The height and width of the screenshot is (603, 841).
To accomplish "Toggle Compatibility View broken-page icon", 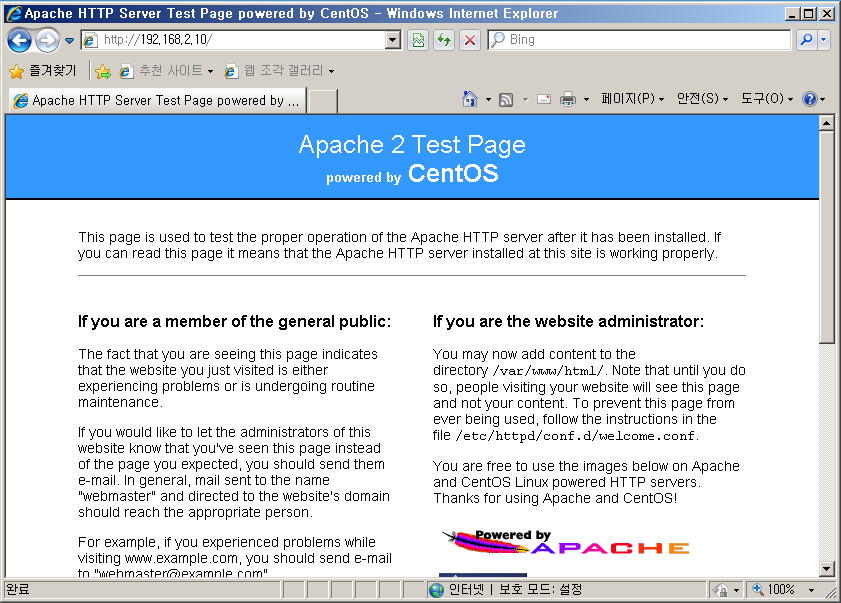I will pyautogui.click(x=418, y=40).
